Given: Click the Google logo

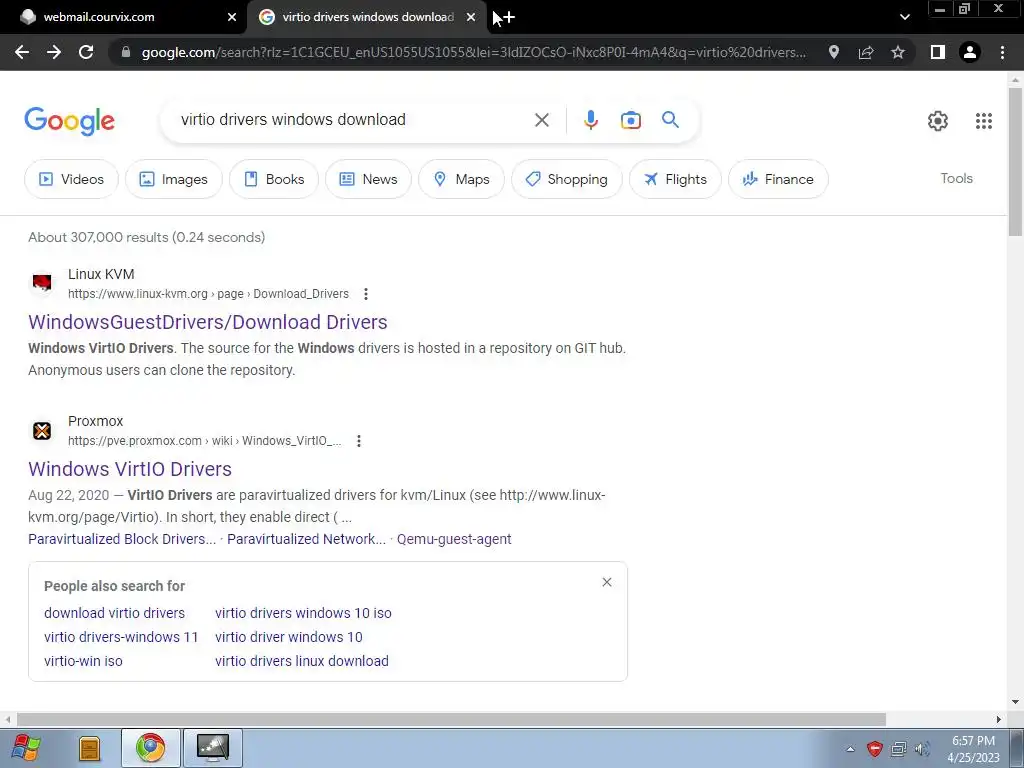Looking at the screenshot, I should pyautogui.click(x=69, y=121).
